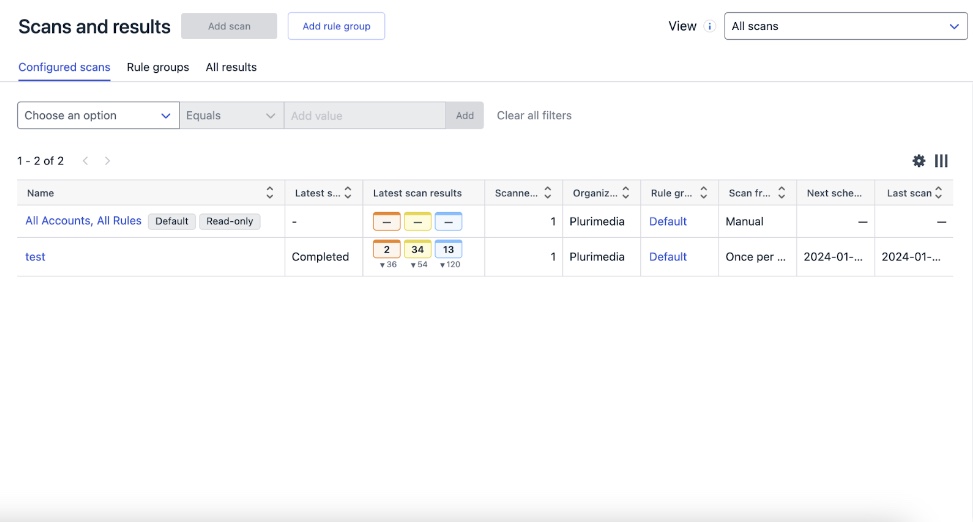Click blue result badge in All Accounts row
Viewport: 973px width, 522px height.
click(449, 222)
